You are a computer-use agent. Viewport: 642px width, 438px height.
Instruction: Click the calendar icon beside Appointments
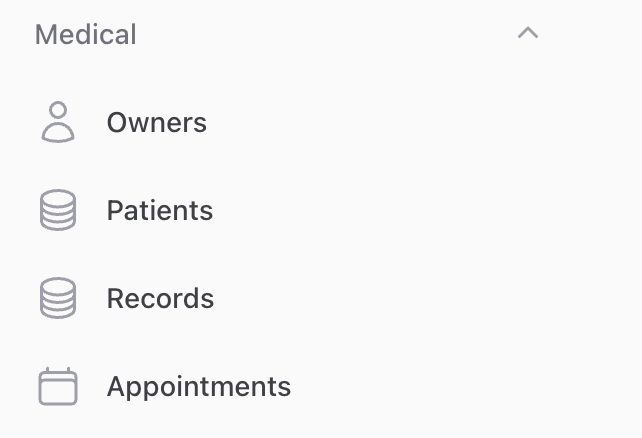58,387
